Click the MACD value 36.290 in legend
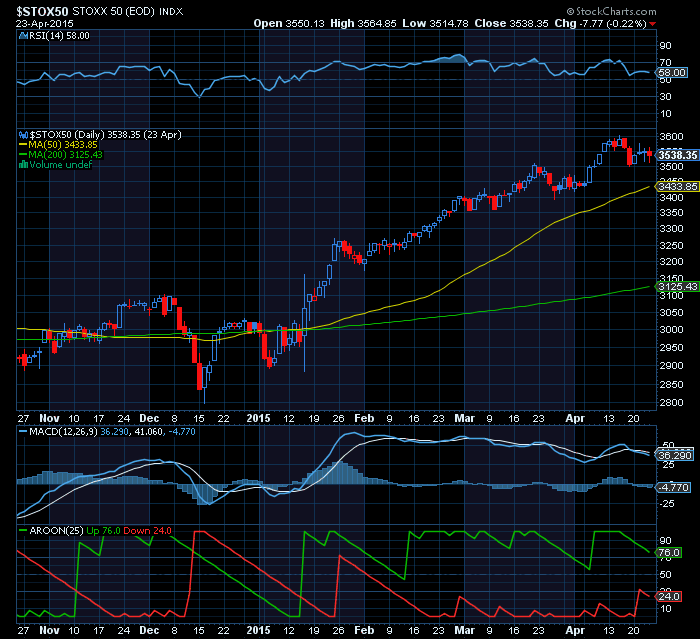The height and width of the screenshot is (639, 700). pos(114,432)
